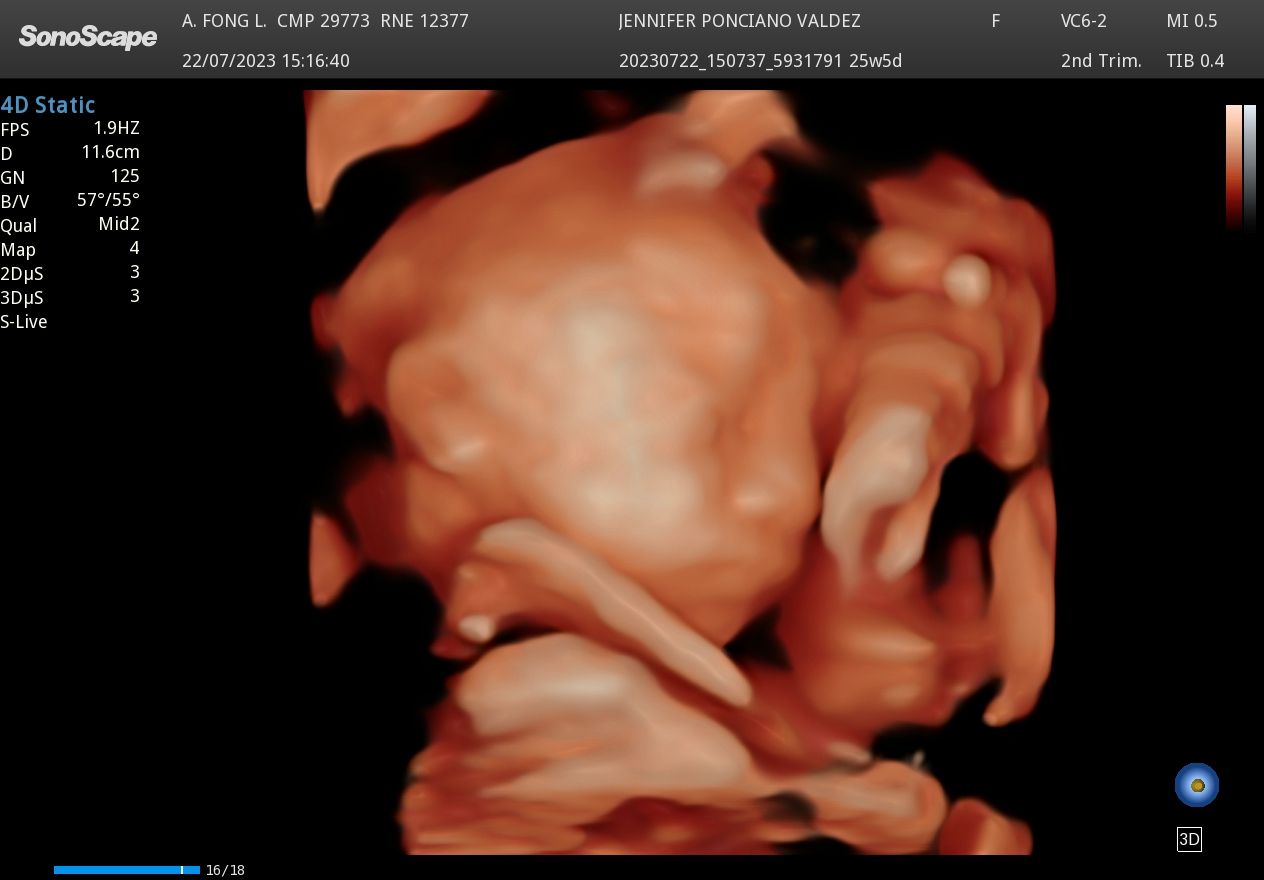Click the exam date and time
The height and width of the screenshot is (880, 1264).
point(266,61)
